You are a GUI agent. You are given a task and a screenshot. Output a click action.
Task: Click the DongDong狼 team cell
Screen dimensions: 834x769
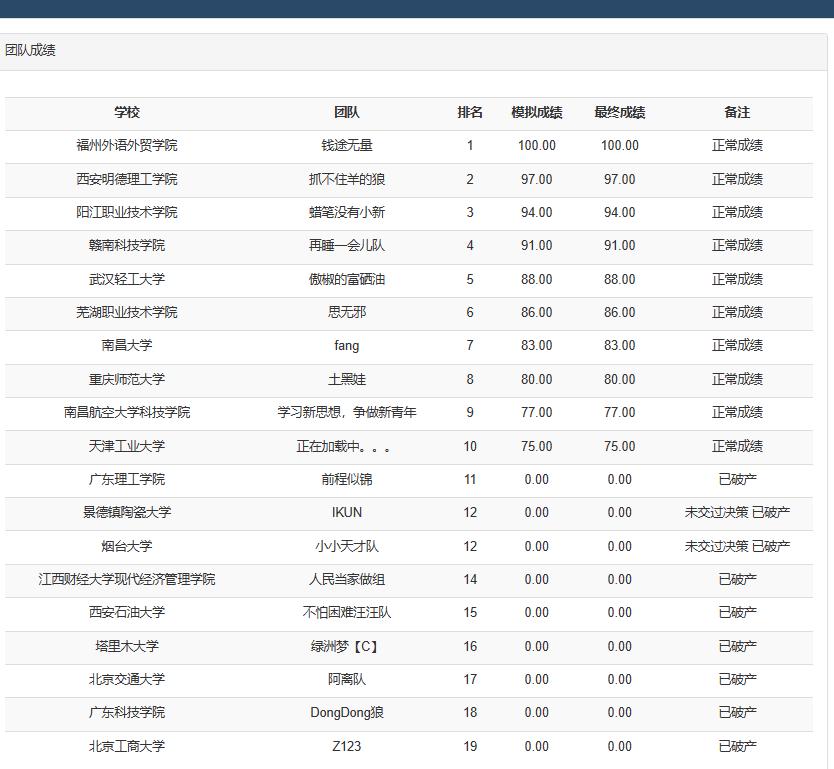click(x=347, y=712)
